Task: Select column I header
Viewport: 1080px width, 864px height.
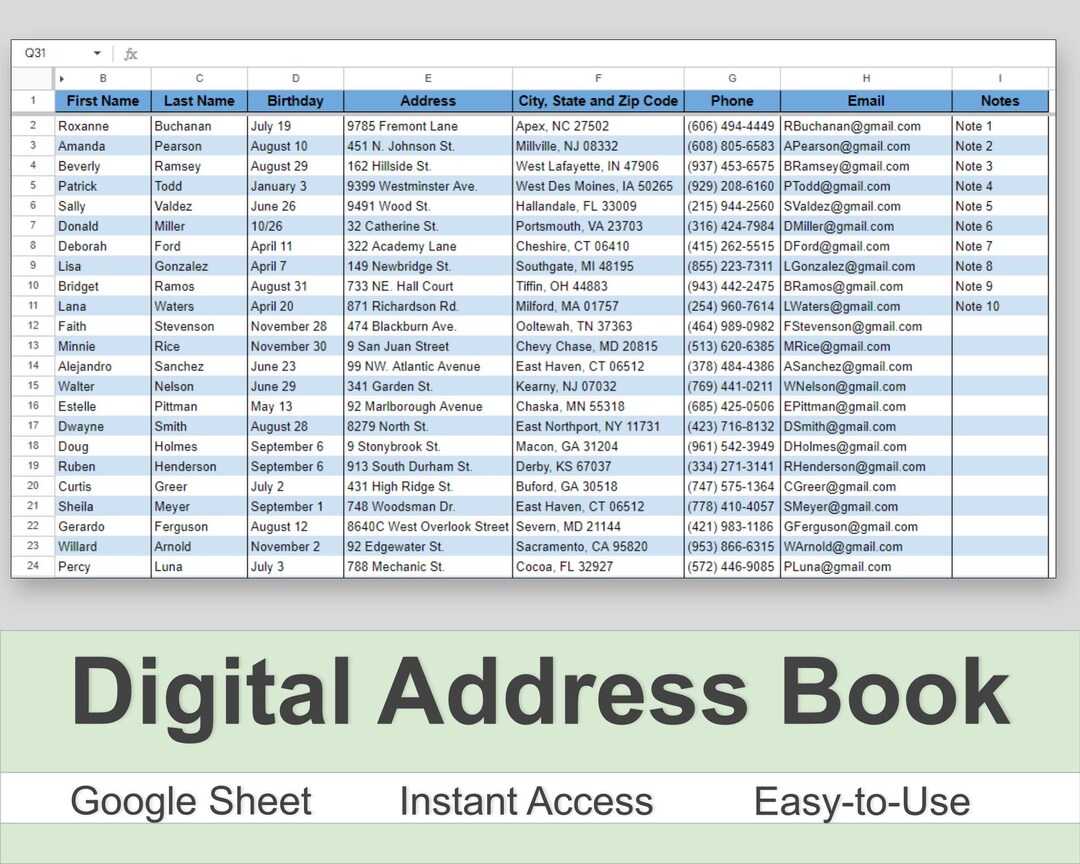Action: click(999, 78)
